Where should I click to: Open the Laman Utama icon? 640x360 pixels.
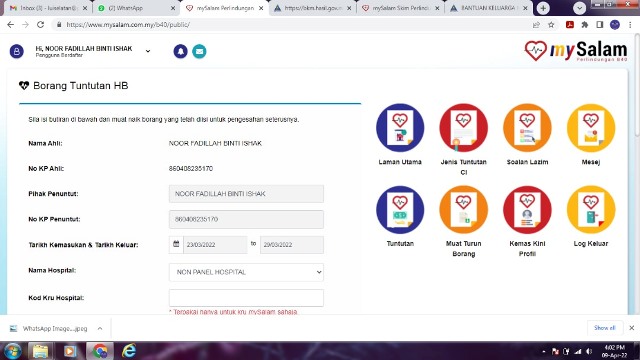tap(400, 128)
